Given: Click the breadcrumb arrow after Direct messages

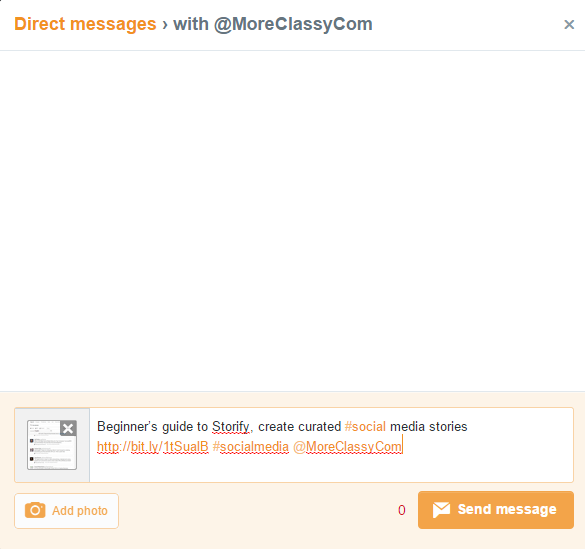Looking at the screenshot, I should click(165, 25).
